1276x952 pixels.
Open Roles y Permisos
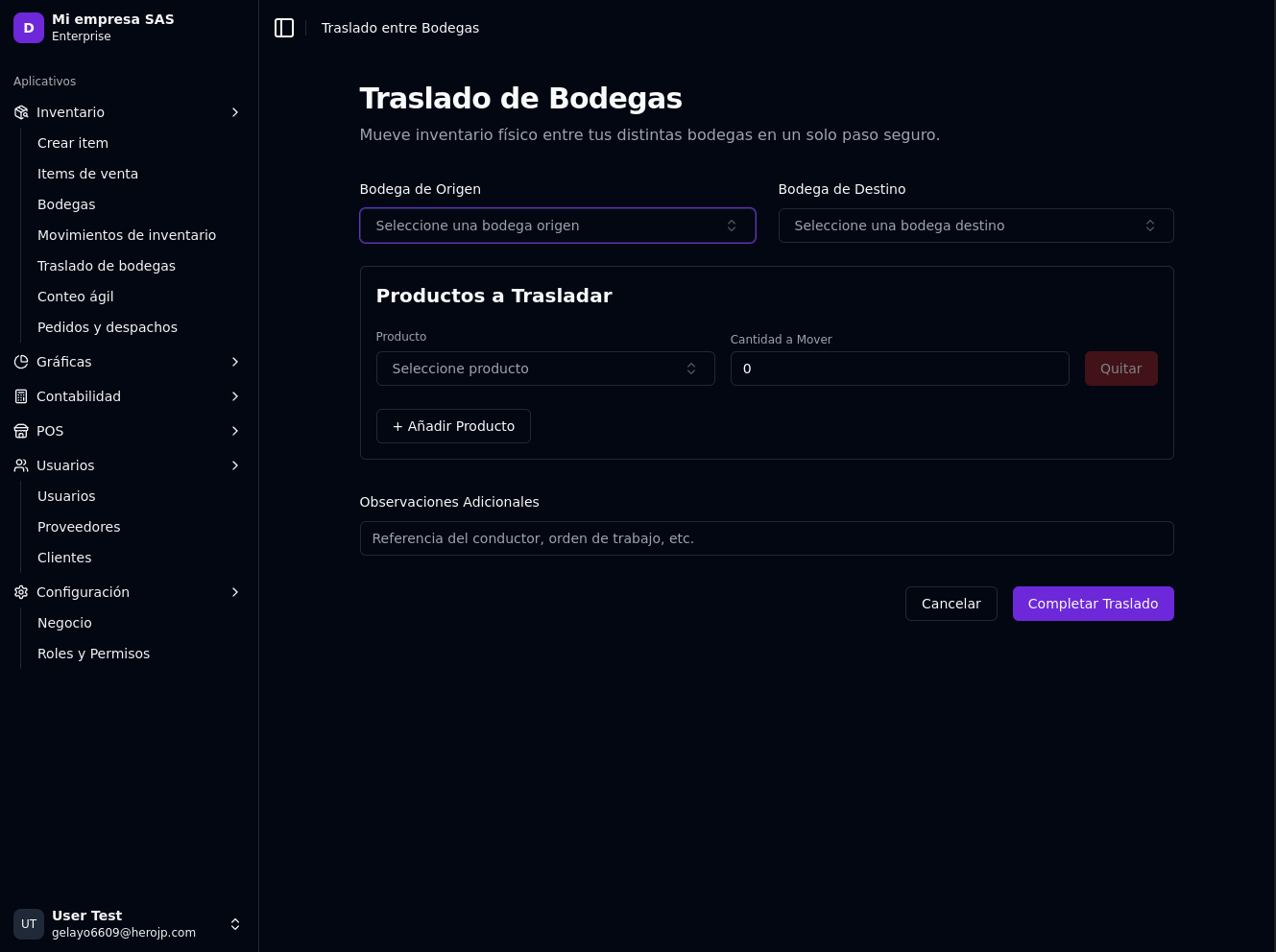tap(93, 654)
